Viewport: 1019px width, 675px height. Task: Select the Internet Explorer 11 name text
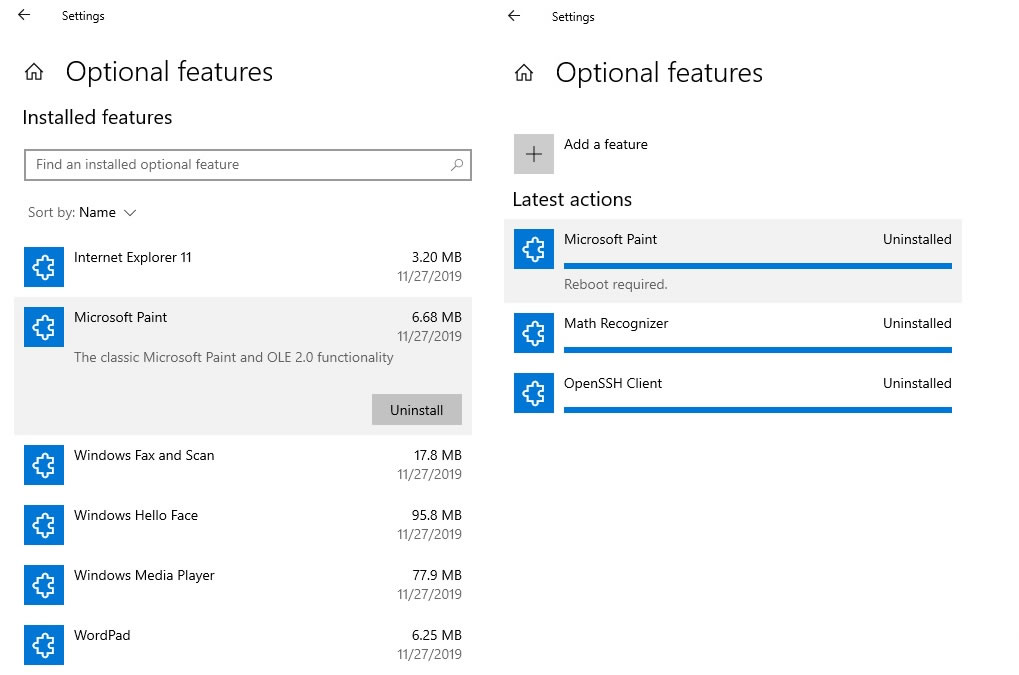133,257
